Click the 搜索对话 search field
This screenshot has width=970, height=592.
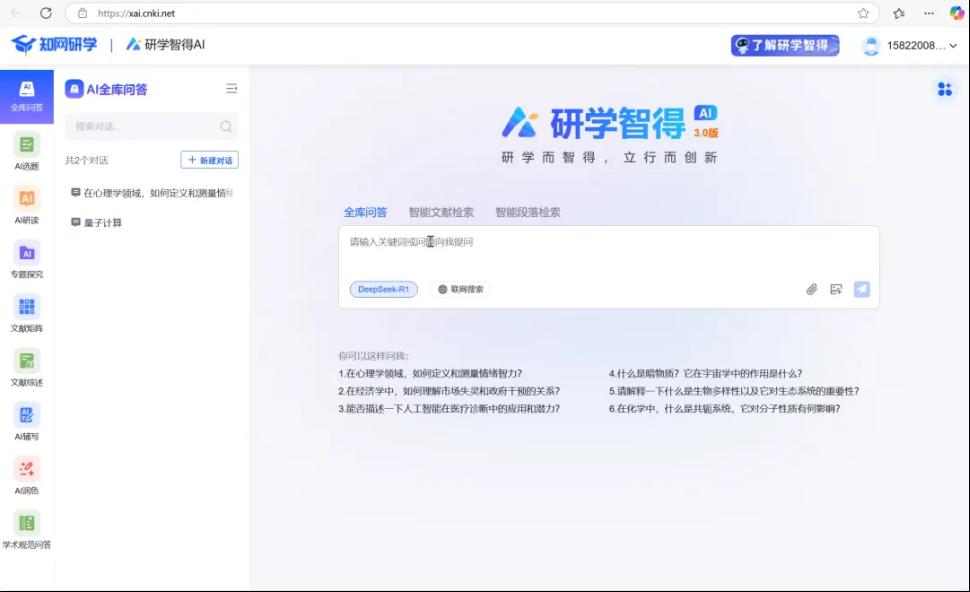145,127
